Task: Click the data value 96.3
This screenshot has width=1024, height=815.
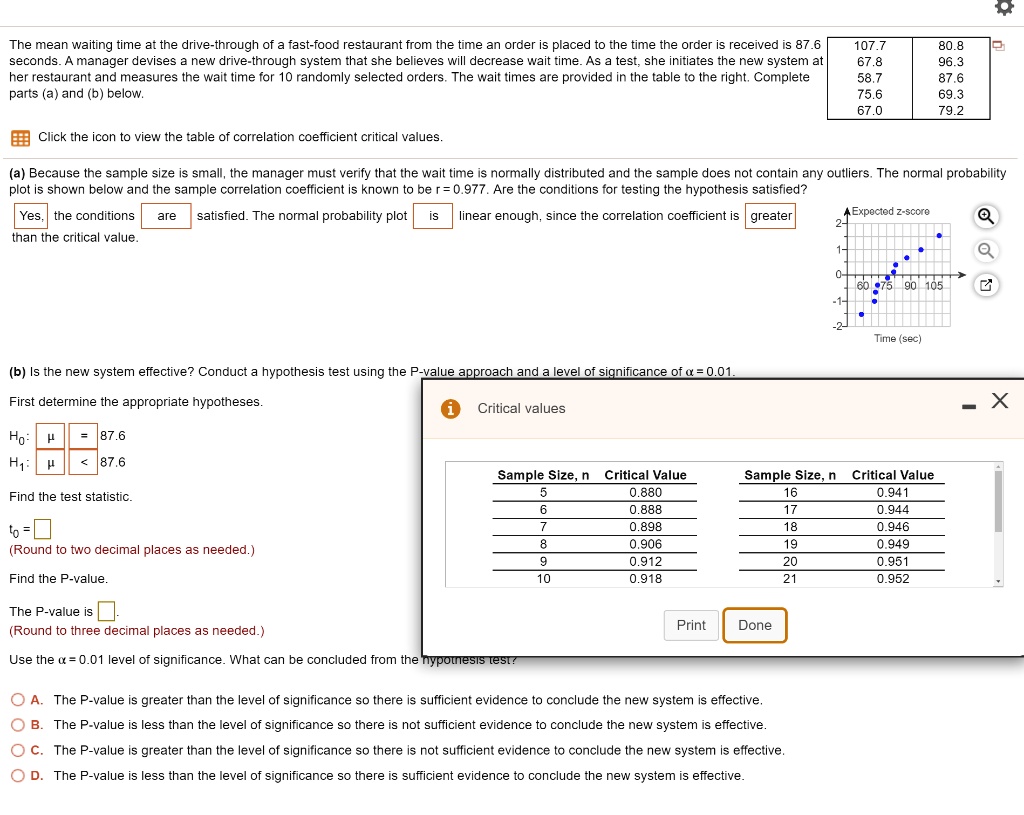Action: [951, 62]
